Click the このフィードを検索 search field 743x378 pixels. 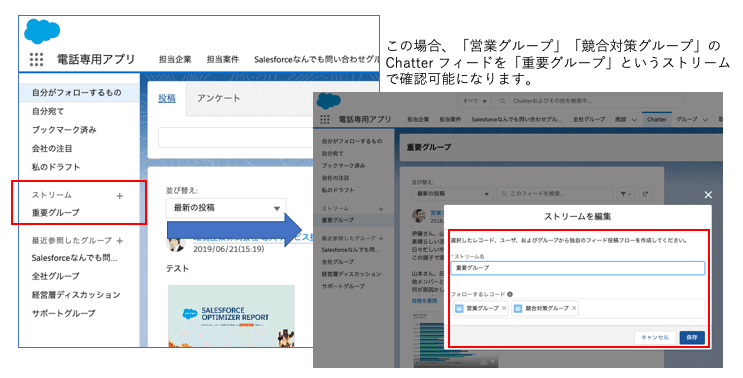(554, 194)
